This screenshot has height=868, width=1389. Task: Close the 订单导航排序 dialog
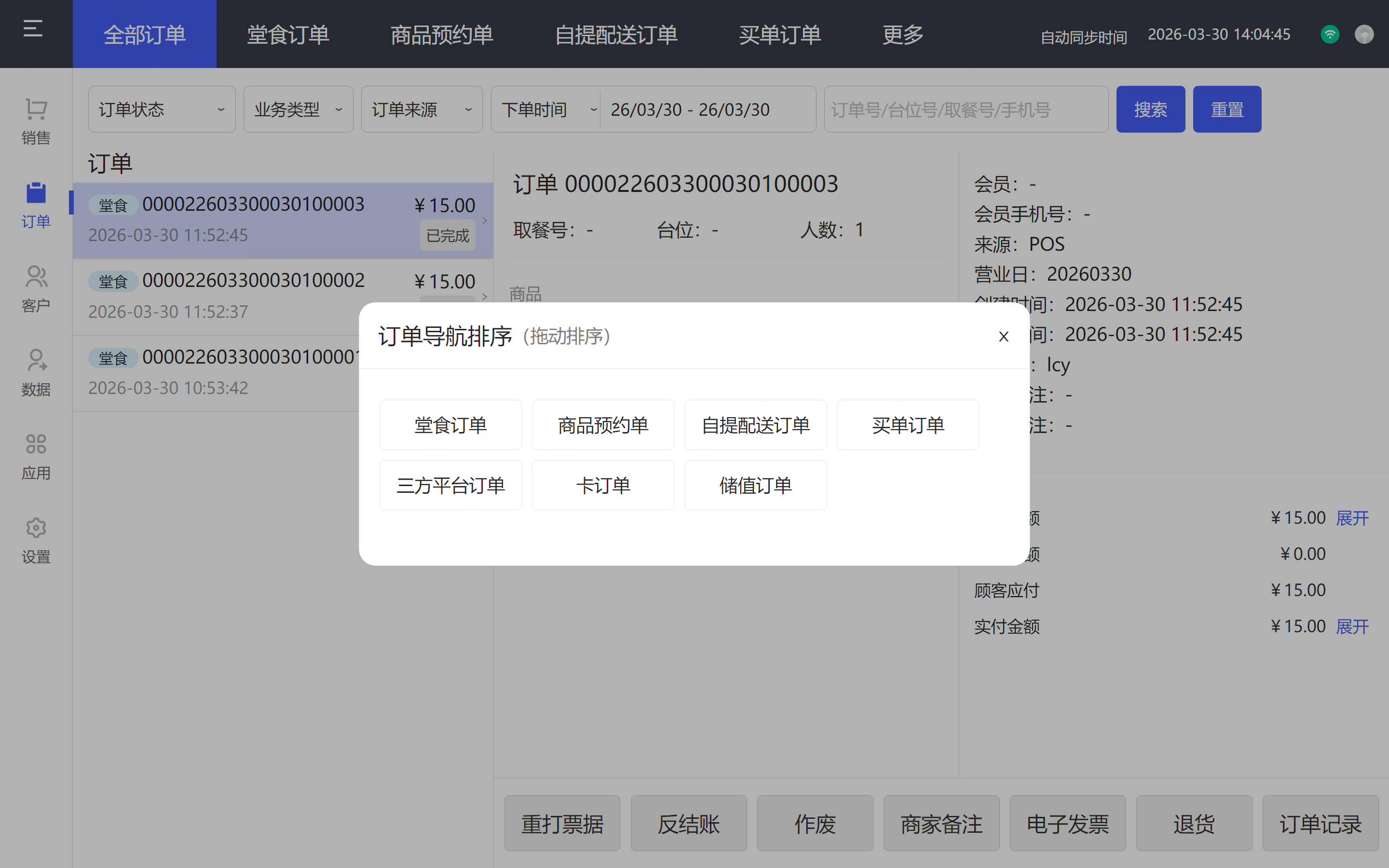(1003, 337)
